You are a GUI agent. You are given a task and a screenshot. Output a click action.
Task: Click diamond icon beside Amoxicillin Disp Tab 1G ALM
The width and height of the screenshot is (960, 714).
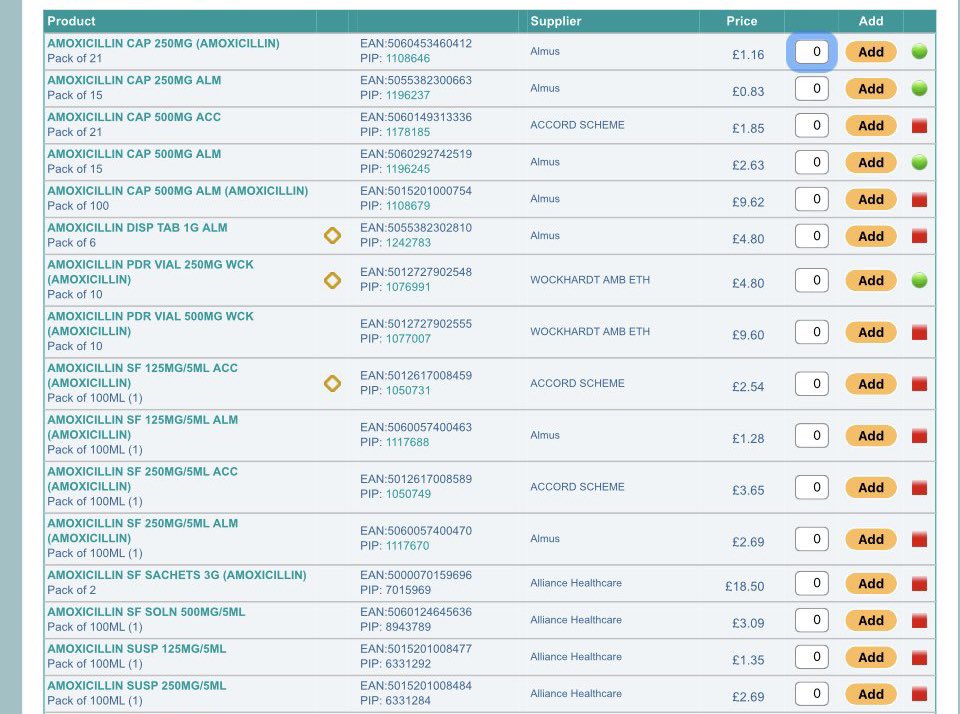click(x=332, y=235)
